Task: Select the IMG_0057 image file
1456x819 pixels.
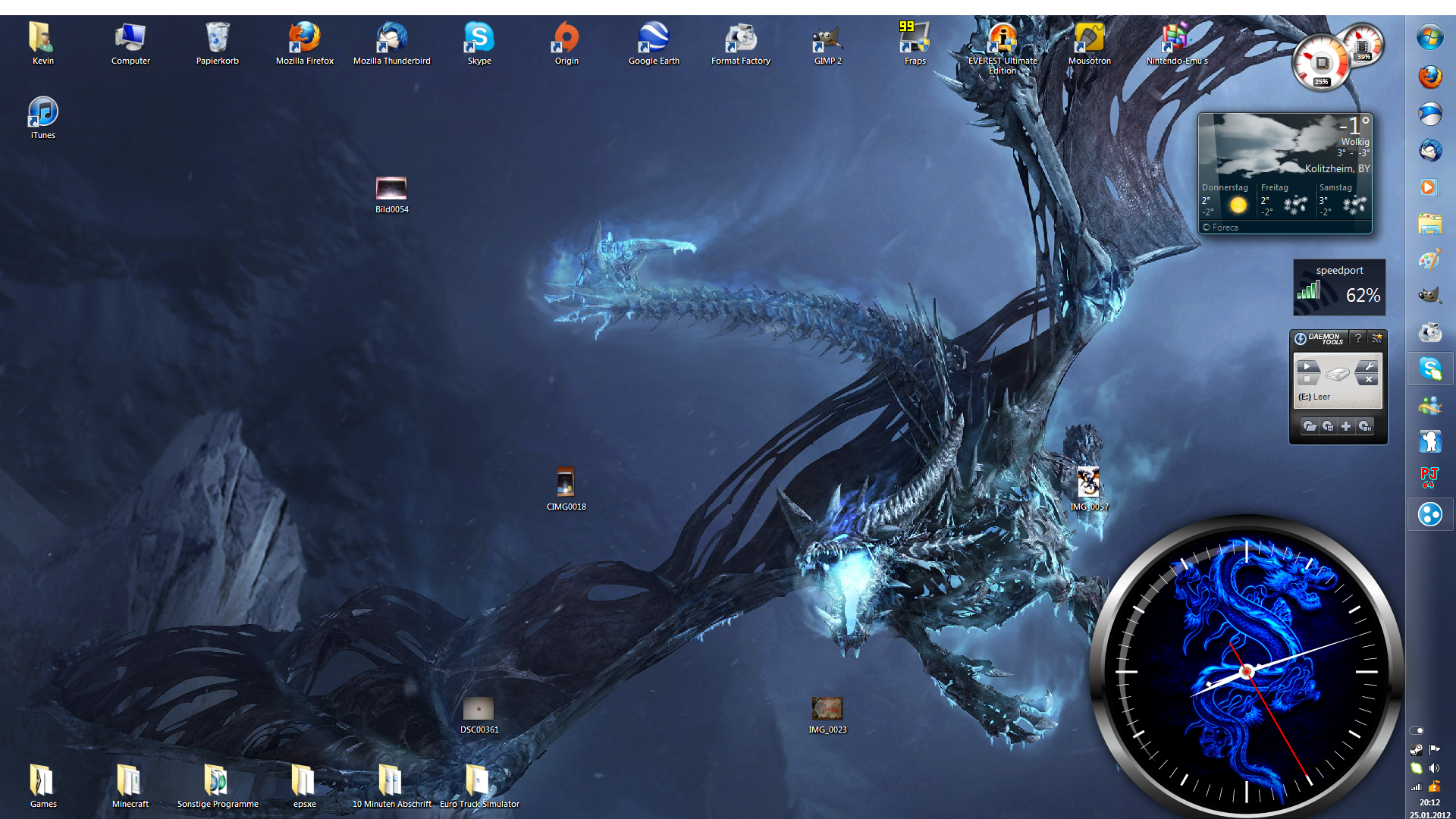Action: click(x=1089, y=490)
